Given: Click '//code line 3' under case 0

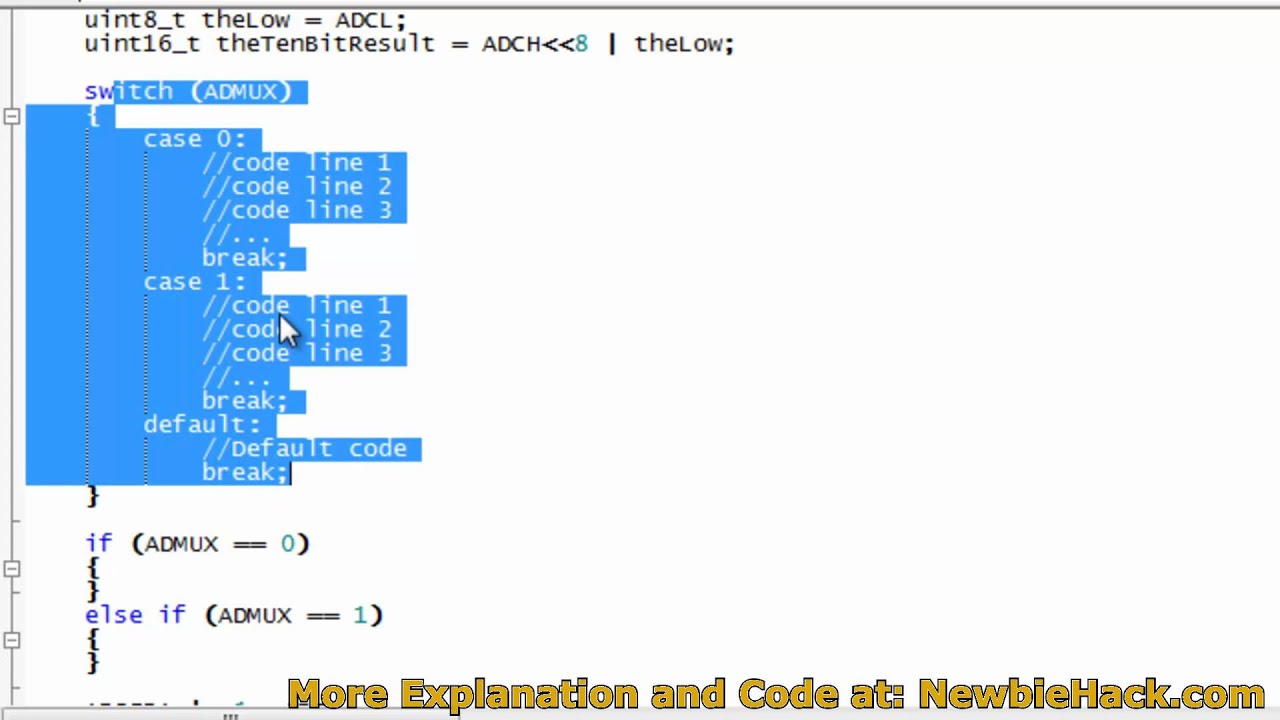Looking at the screenshot, I should (x=296, y=211).
